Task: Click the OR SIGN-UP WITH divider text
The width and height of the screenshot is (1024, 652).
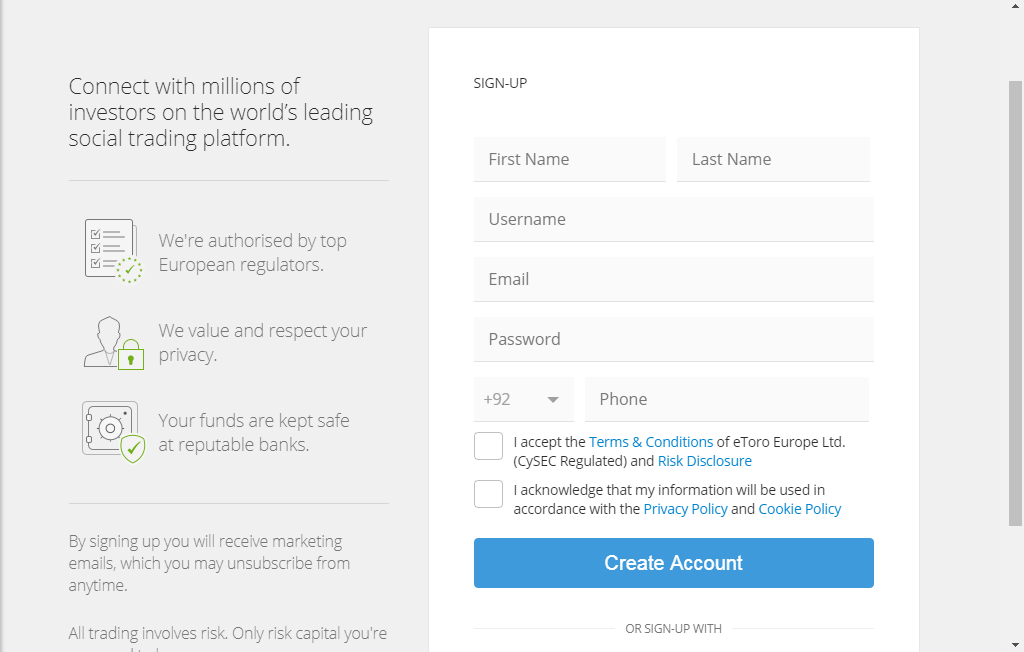Action: point(673,629)
